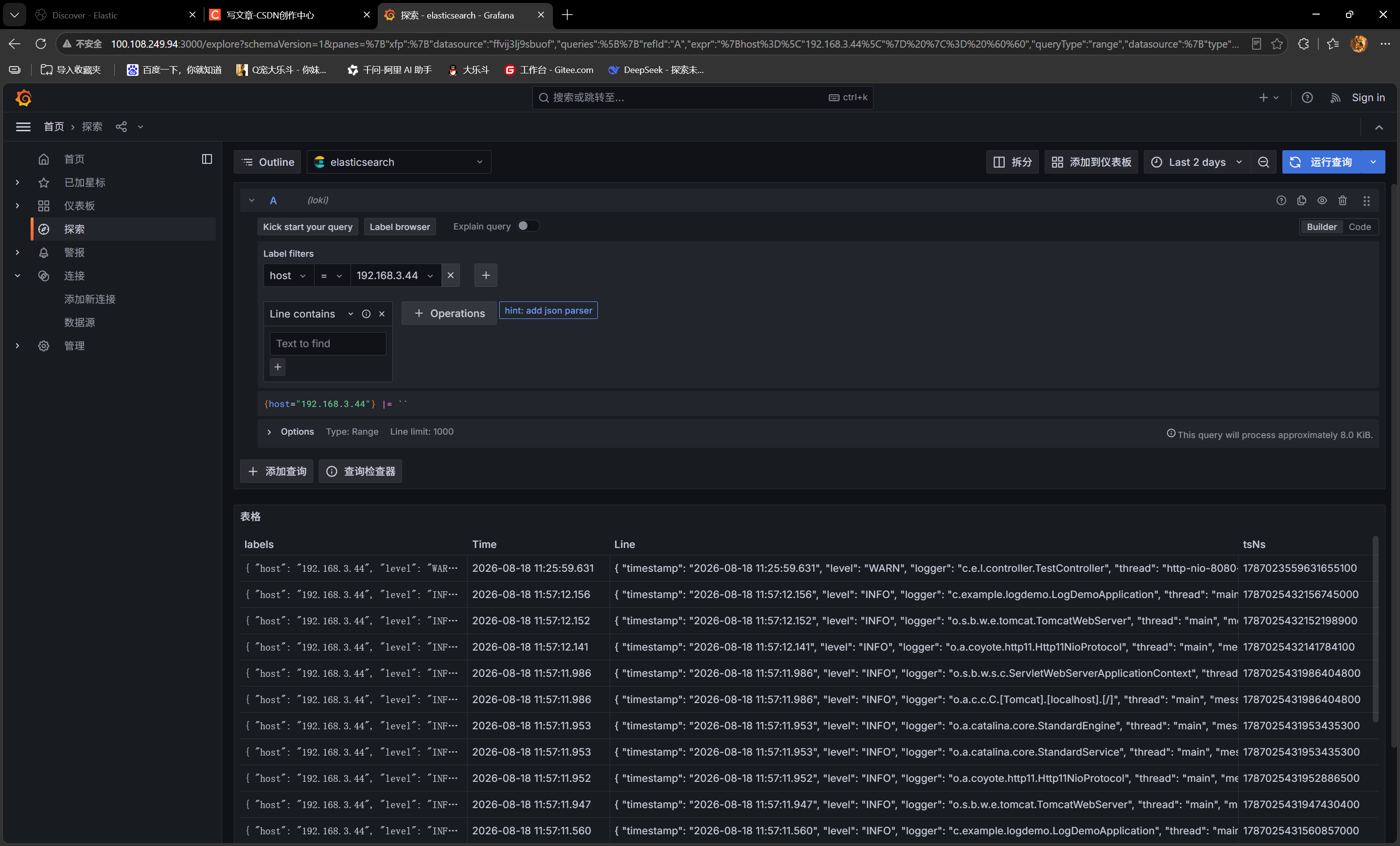The height and width of the screenshot is (846, 1400).
Task: Collapse query A row chevron
Action: click(252, 201)
